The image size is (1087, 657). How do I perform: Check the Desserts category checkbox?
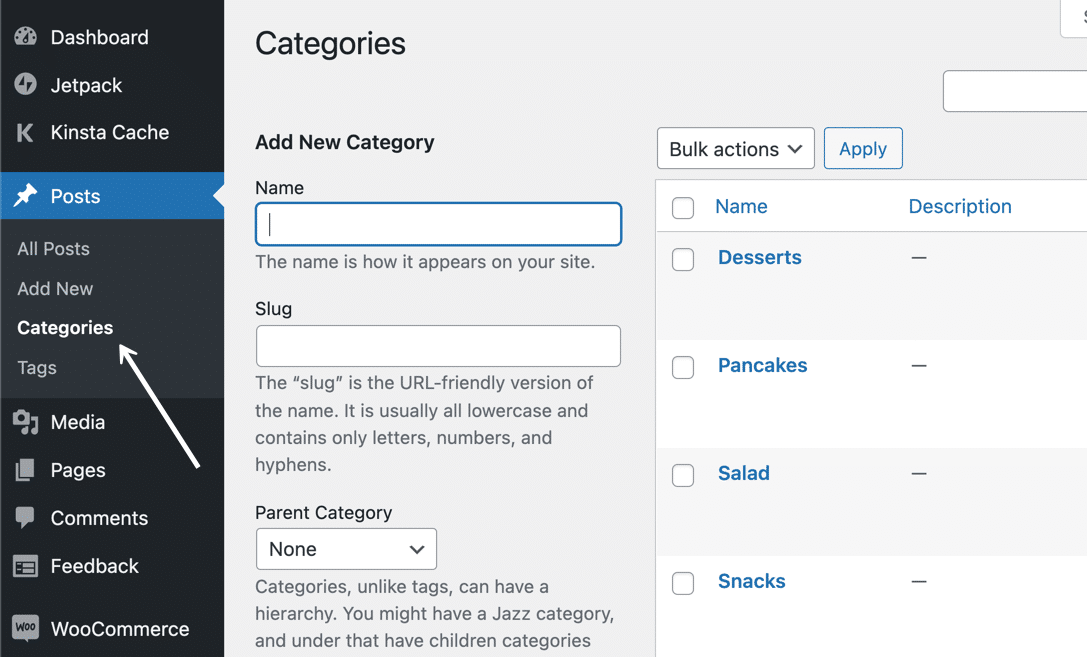tap(683, 259)
